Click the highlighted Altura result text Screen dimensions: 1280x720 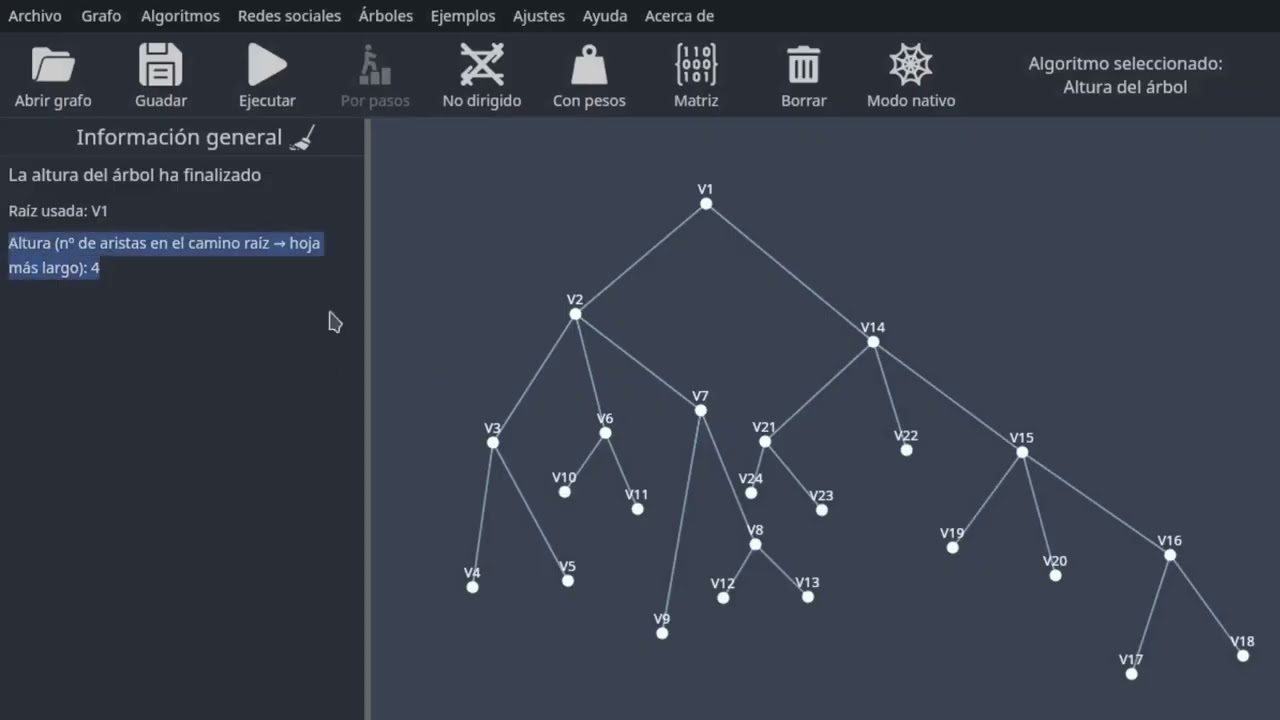click(165, 256)
